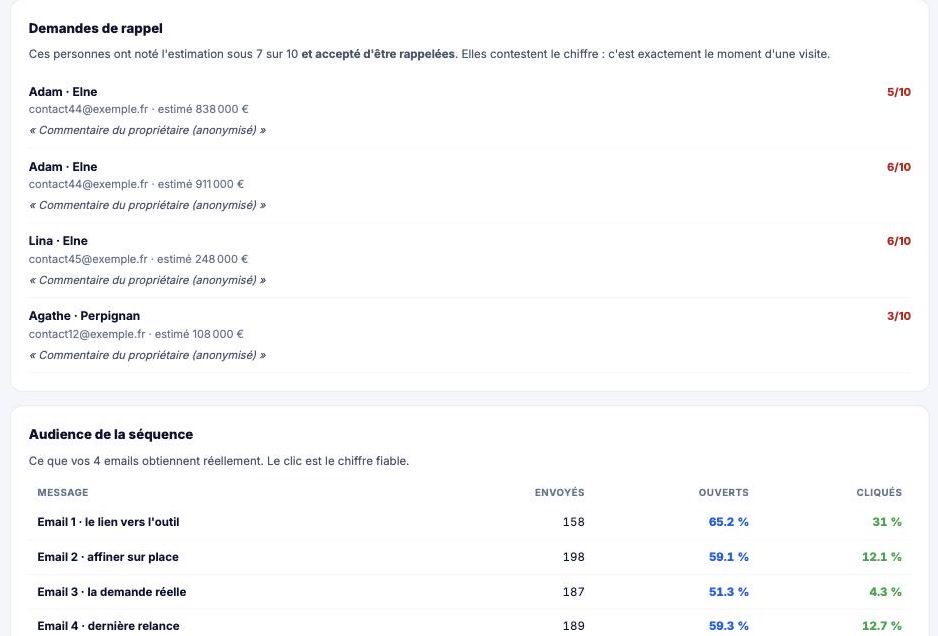Click the 12.1 % click rate
The width and height of the screenshot is (938, 636).
coord(882,557)
